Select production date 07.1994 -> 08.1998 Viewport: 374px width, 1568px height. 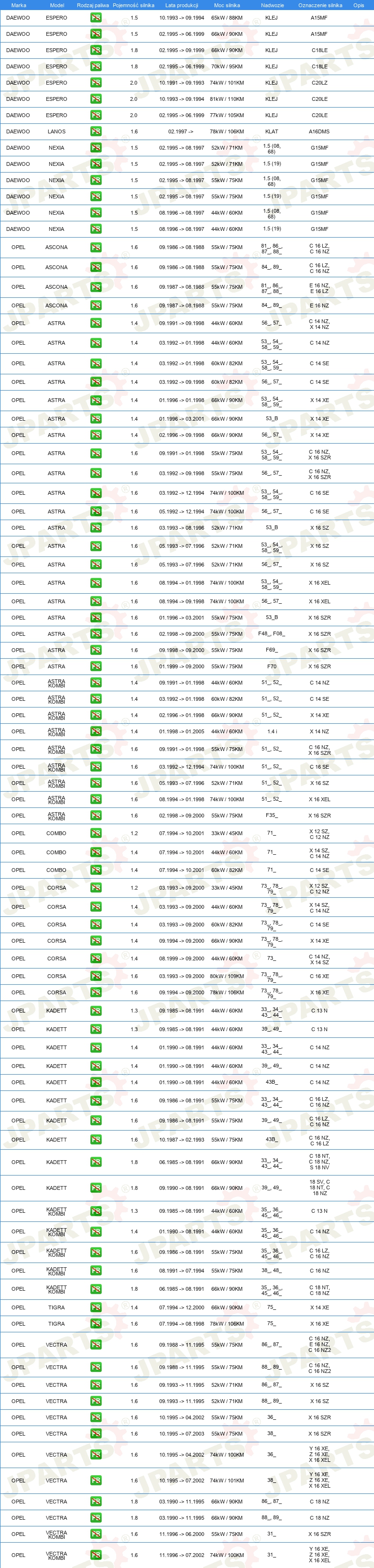[x=182, y=1324]
